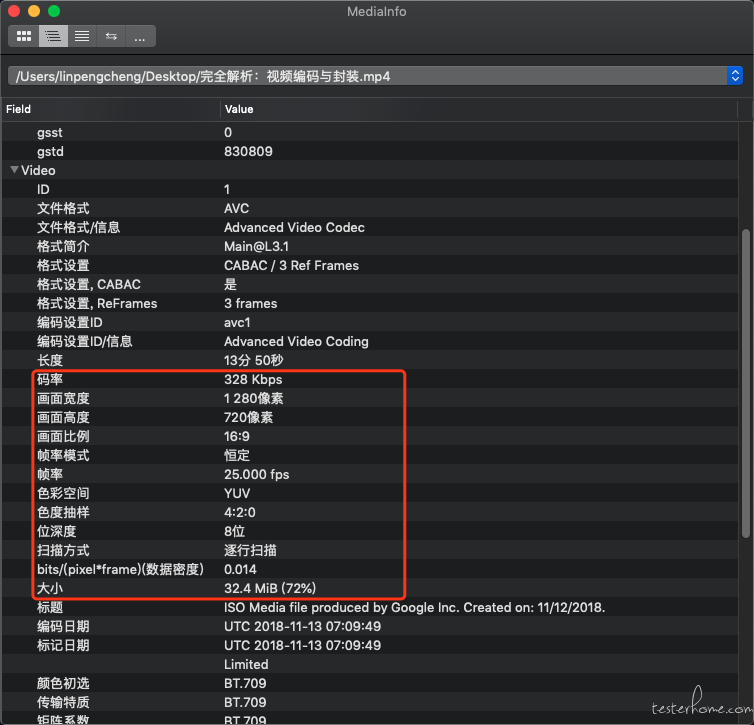Select the 编码日期 field
This screenshot has height=725, width=754.
pyautogui.click(x=63, y=626)
